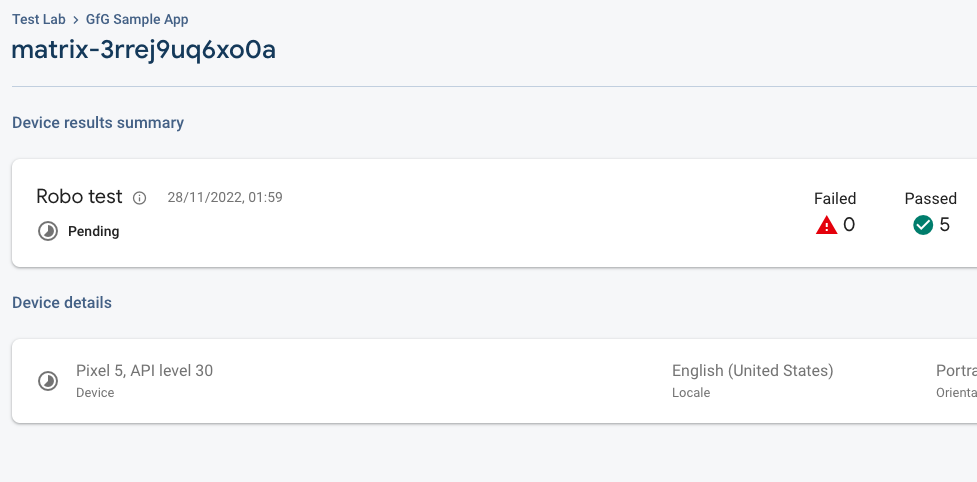This screenshot has height=482, width=977.
Task: Click the Orientation value in device row
Action: [956, 371]
